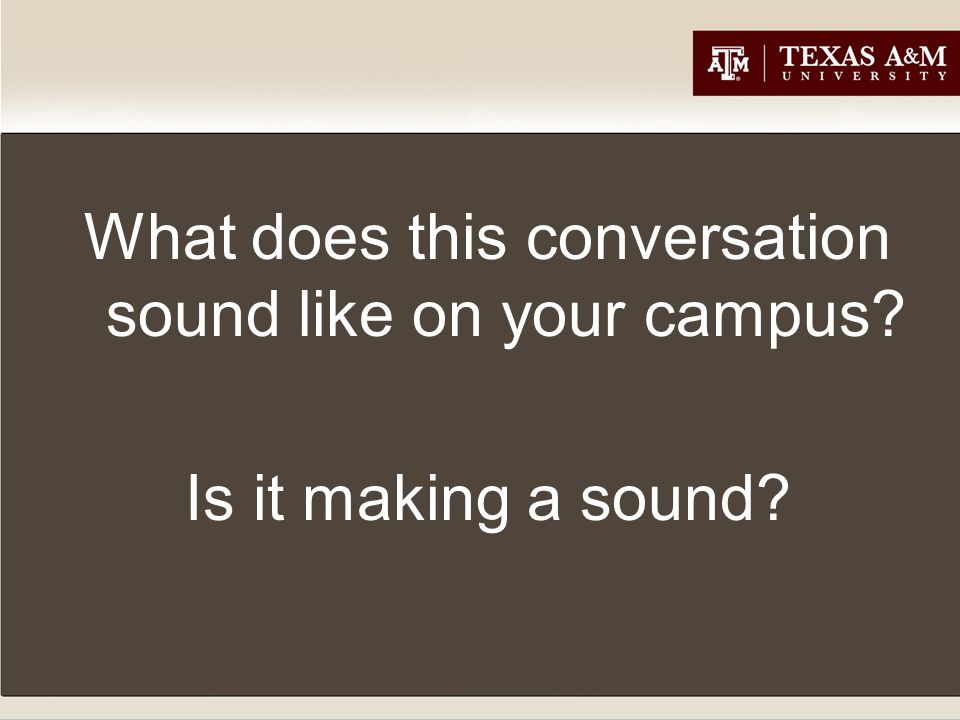Click the word "conversation" on the slide
960x720 pixels.
coord(707,238)
